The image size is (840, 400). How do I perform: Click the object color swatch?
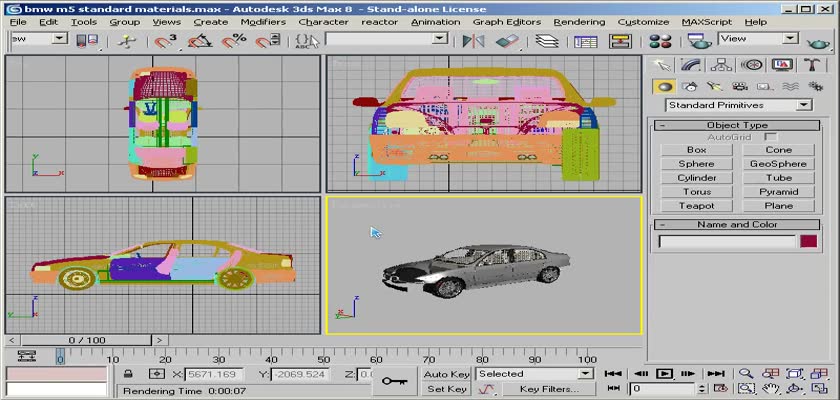pyautogui.click(x=808, y=241)
